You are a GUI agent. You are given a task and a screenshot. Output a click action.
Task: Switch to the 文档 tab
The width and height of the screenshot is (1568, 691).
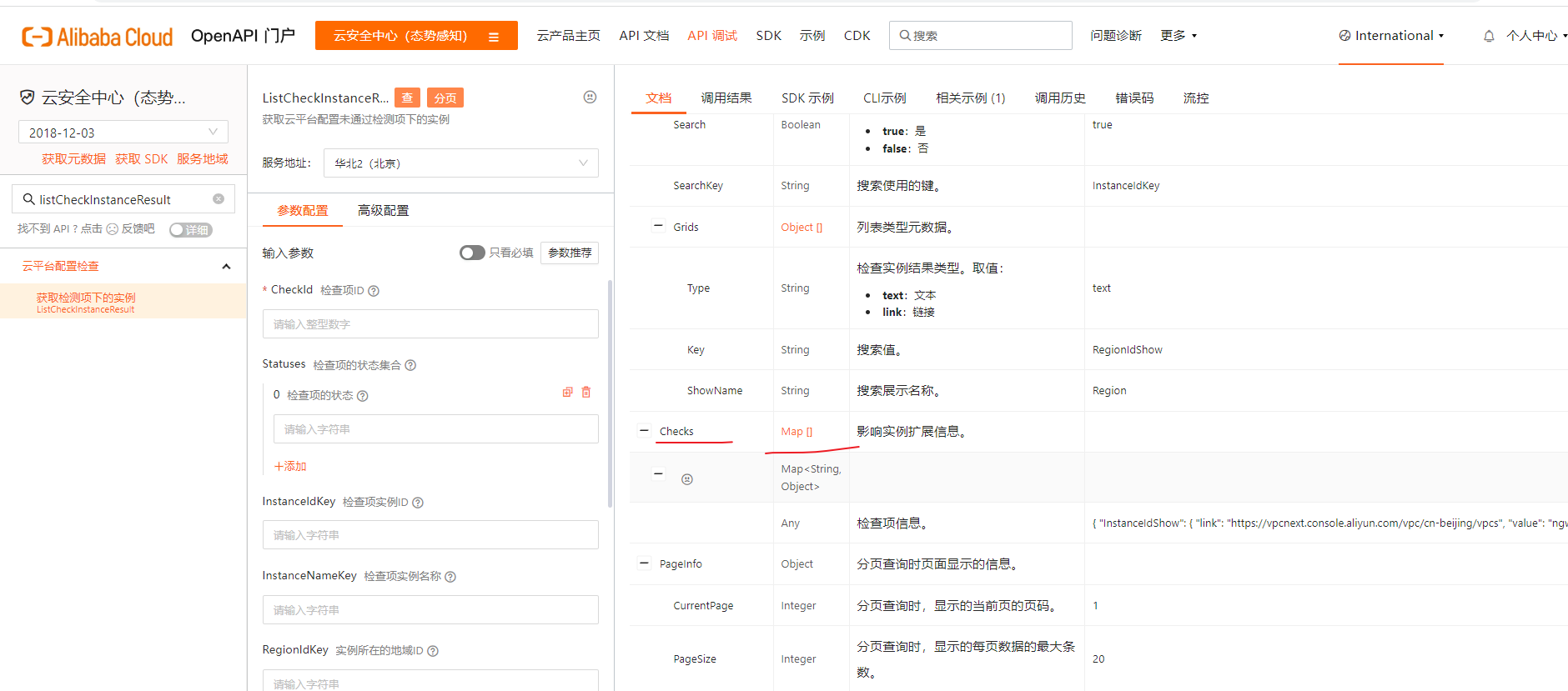point(659,98)
